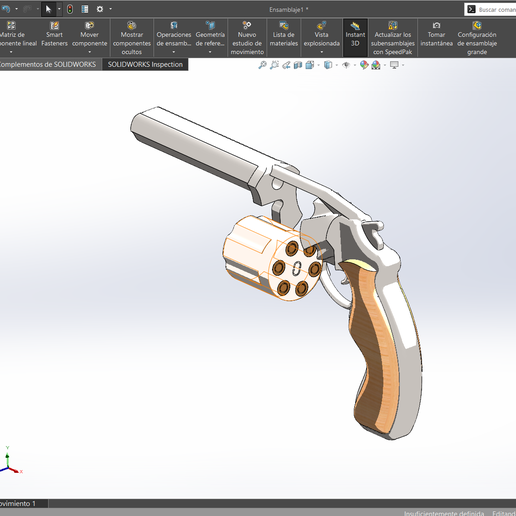This screenshot has width=516, height=516.
Task: Open View settings monitor icon
Action: (394, 65)
